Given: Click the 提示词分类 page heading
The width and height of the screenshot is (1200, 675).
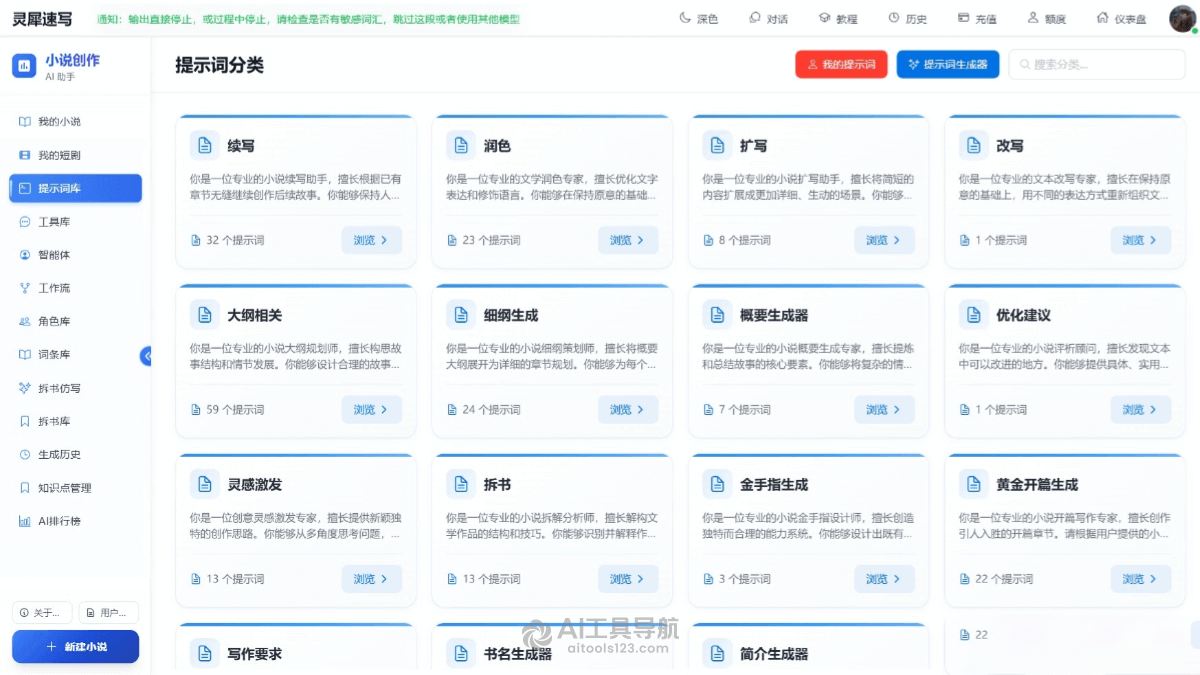Looking at the screenshot, I should click(x=219, y=65).
